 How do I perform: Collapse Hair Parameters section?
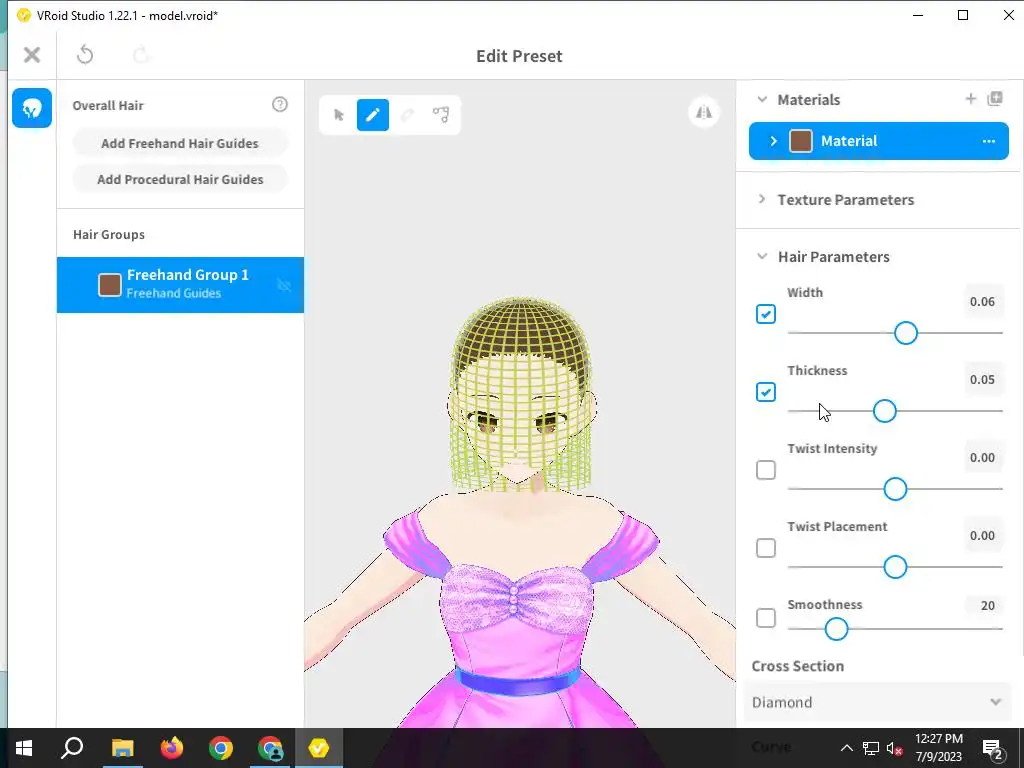[761, 257]
